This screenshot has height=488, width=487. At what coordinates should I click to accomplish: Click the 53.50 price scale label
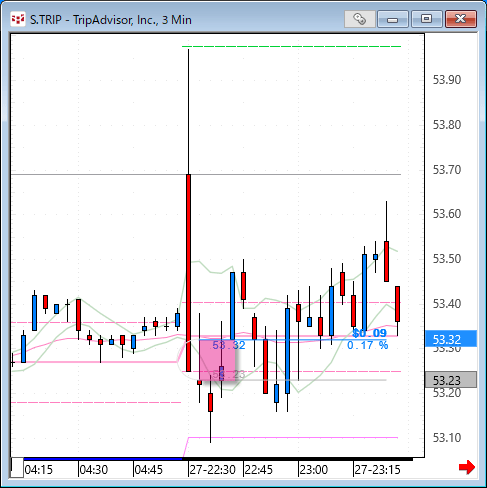447,259
